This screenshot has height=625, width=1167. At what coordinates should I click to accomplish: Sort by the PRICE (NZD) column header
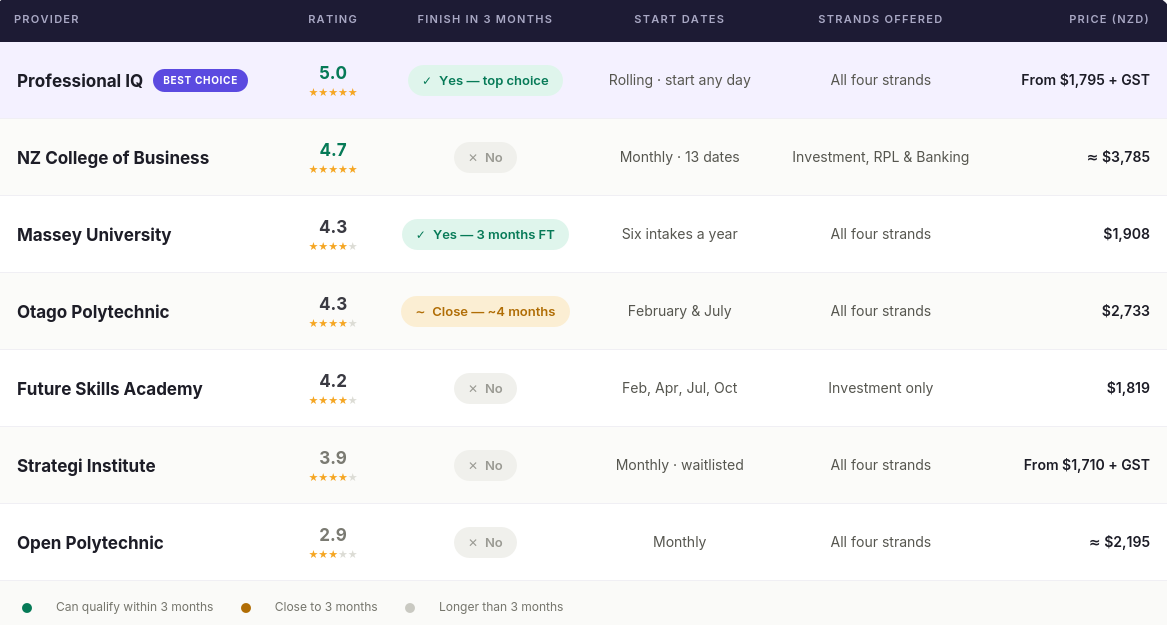pos(1109,19)
